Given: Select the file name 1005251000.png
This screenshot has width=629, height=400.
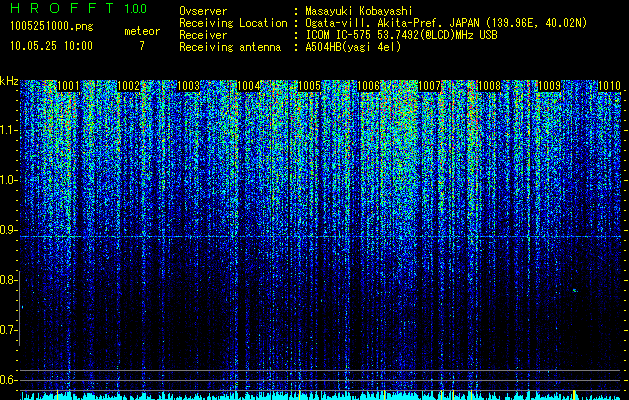Looking at the screenshot, I should 52,26.
